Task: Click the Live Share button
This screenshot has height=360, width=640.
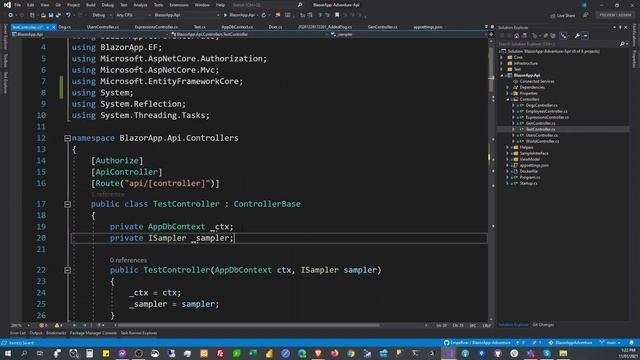Action: 562,16
